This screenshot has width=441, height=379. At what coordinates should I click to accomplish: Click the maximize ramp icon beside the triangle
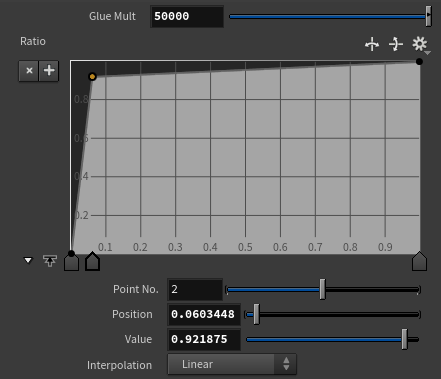coord(50,261)
